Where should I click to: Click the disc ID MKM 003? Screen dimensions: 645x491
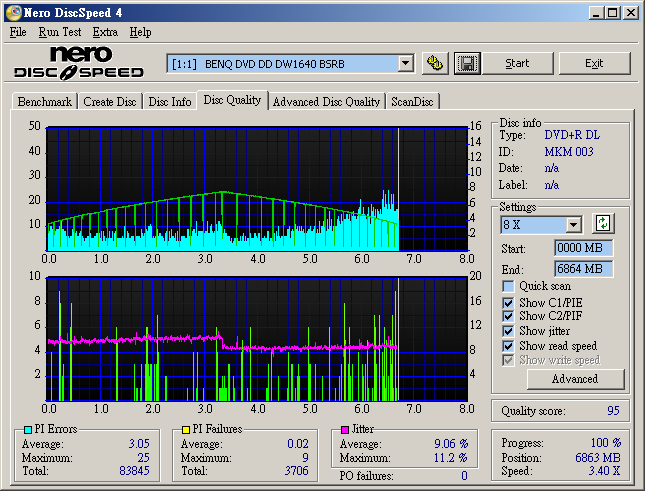click(569, 152)
